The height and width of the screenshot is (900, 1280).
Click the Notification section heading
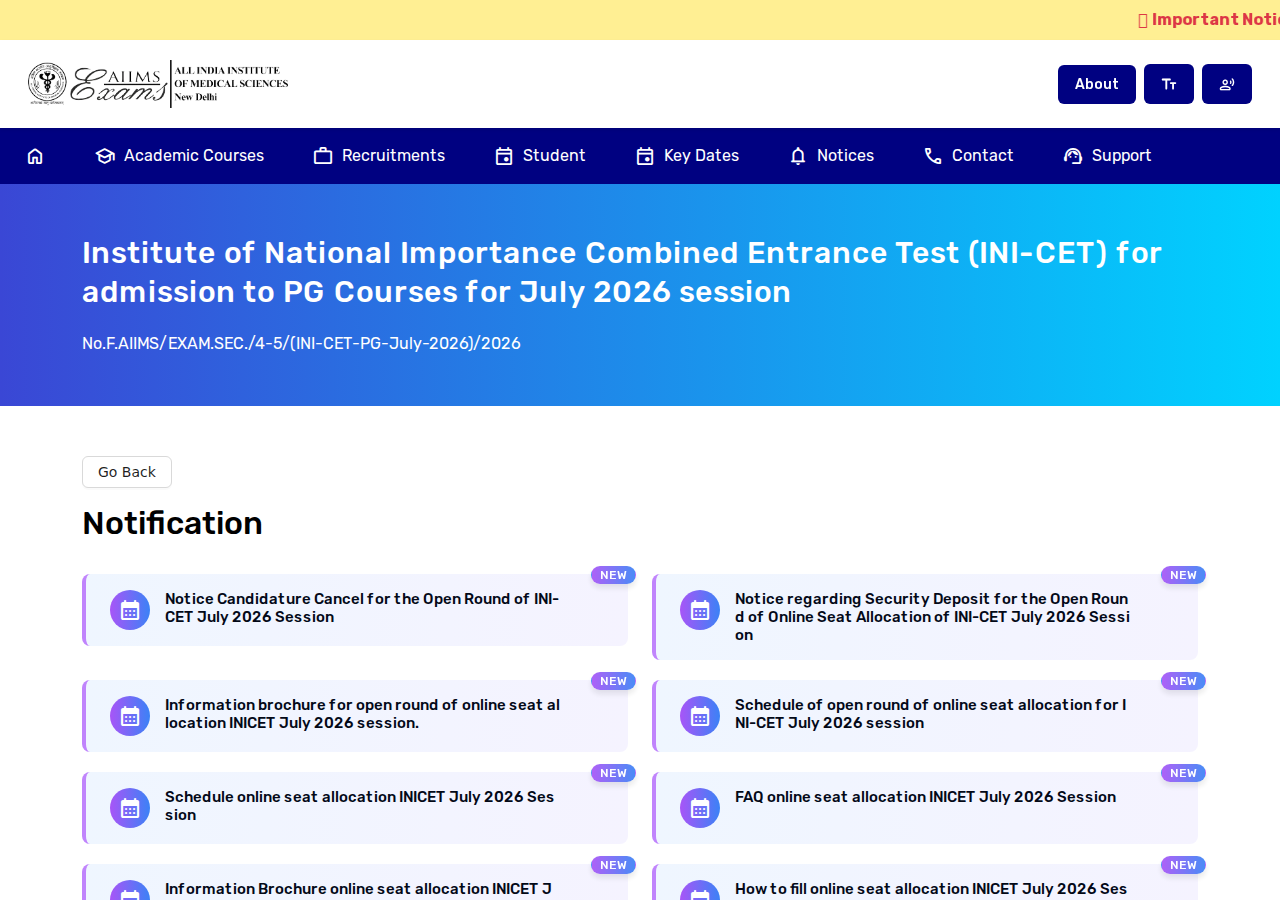click(172, 523)
